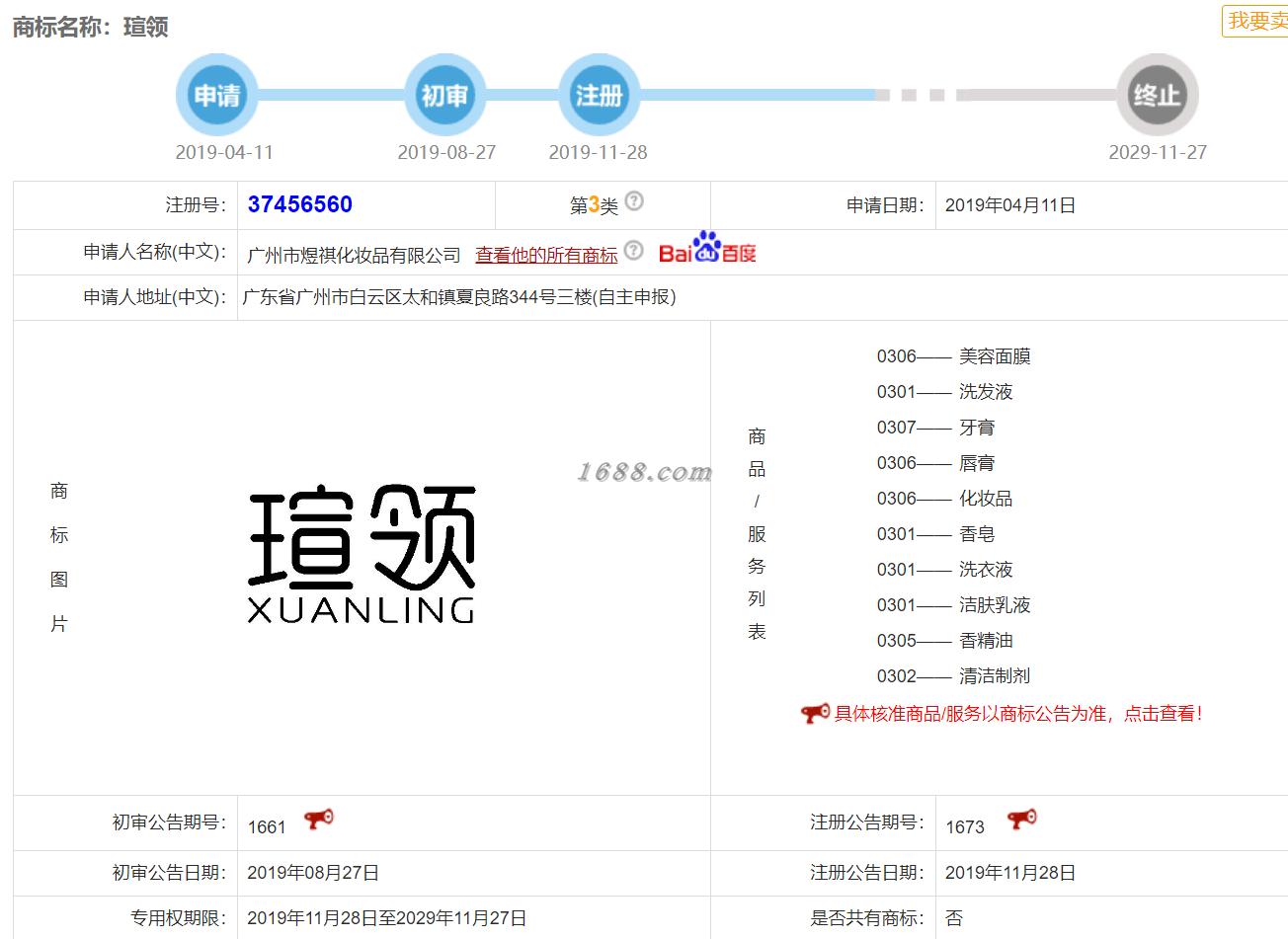Select list item 0301 洁肤乳液

[953, 605]
